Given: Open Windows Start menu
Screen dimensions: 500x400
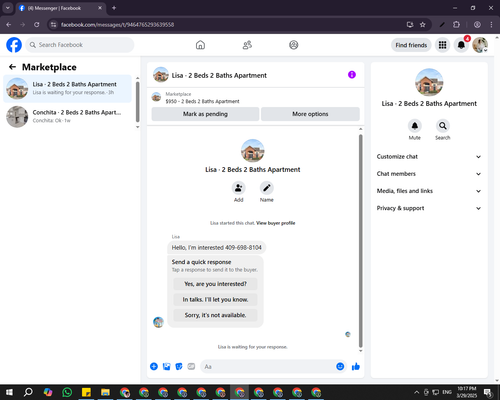Looking at the screenshot, I should [x=9, y=392].
